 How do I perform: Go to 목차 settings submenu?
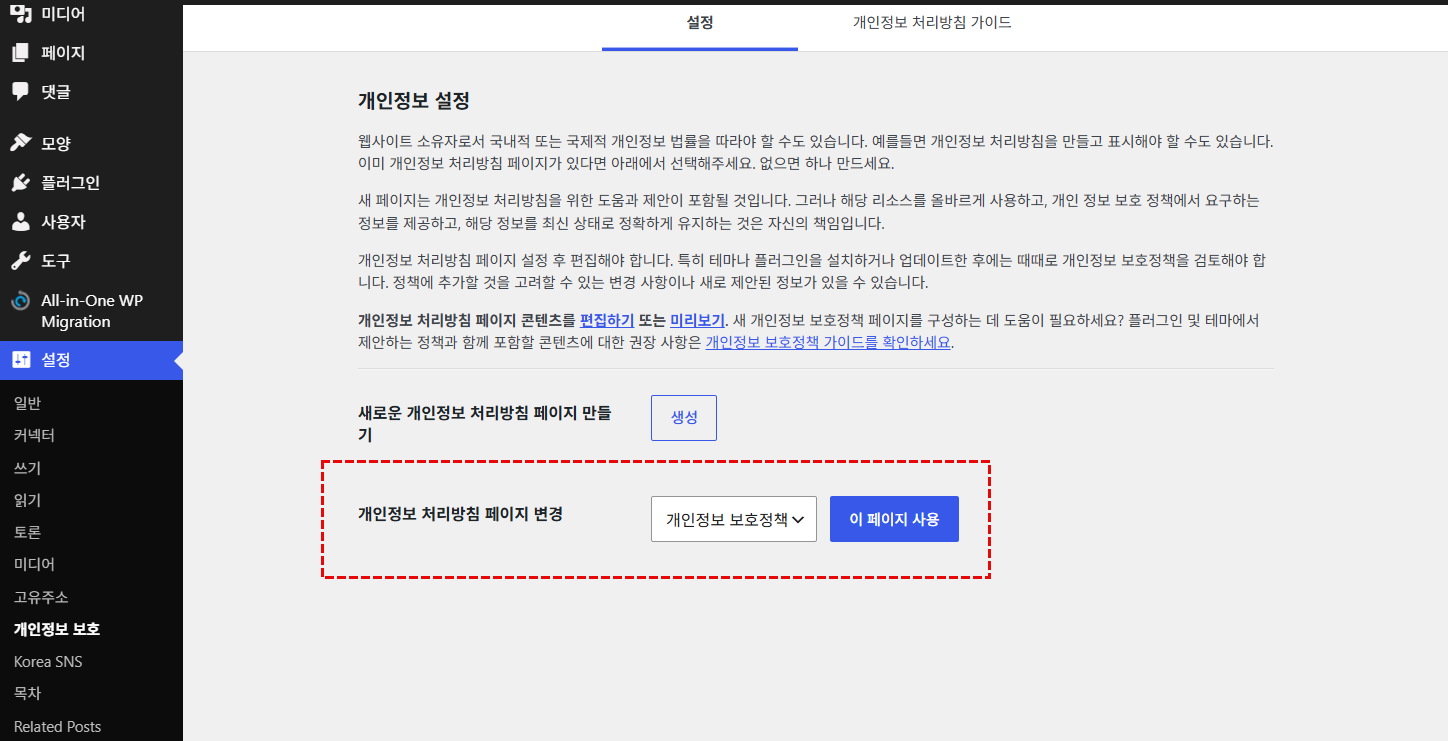(x=27, y=693)
